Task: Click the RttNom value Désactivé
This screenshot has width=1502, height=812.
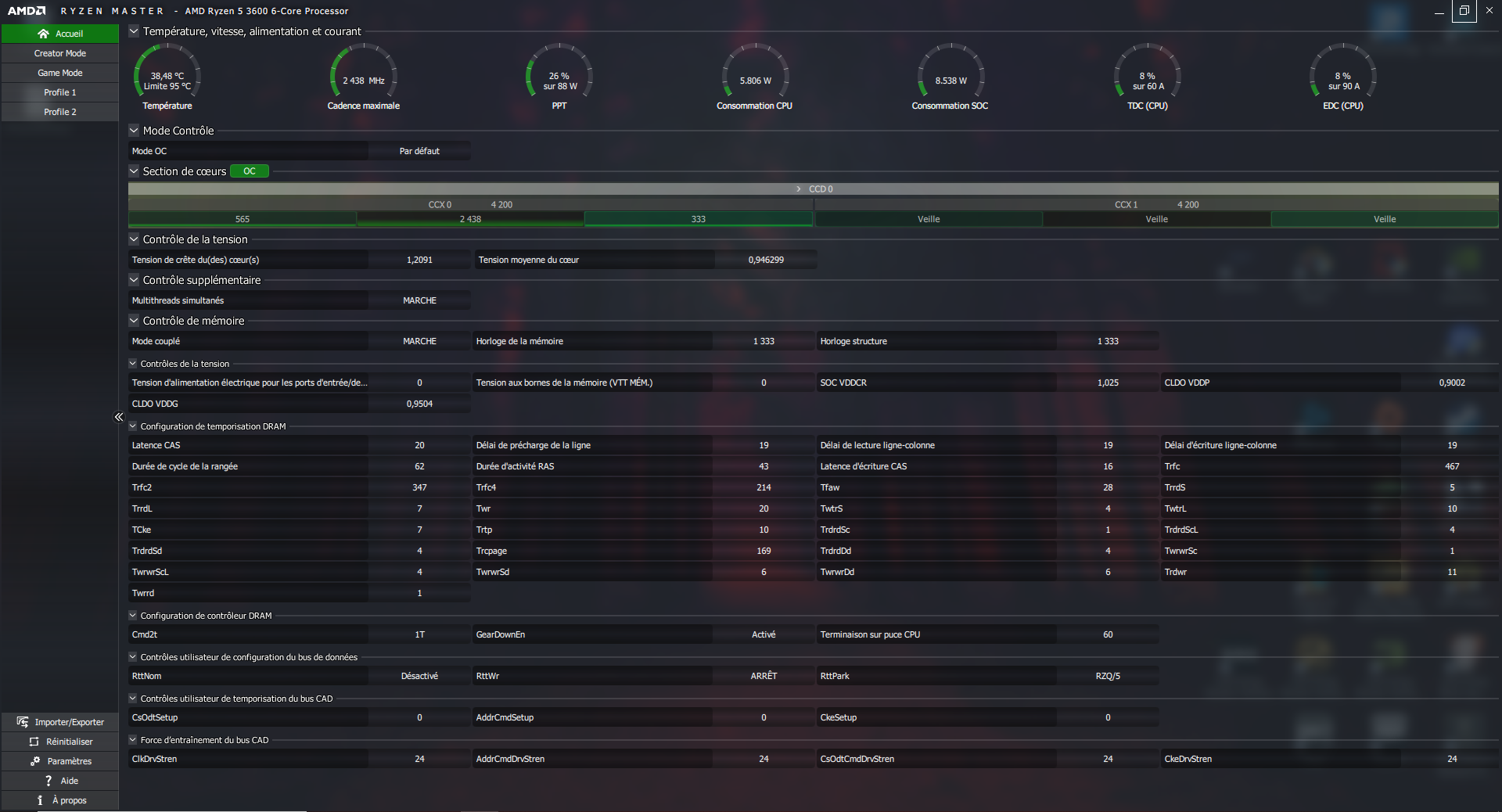Action: 419,676
